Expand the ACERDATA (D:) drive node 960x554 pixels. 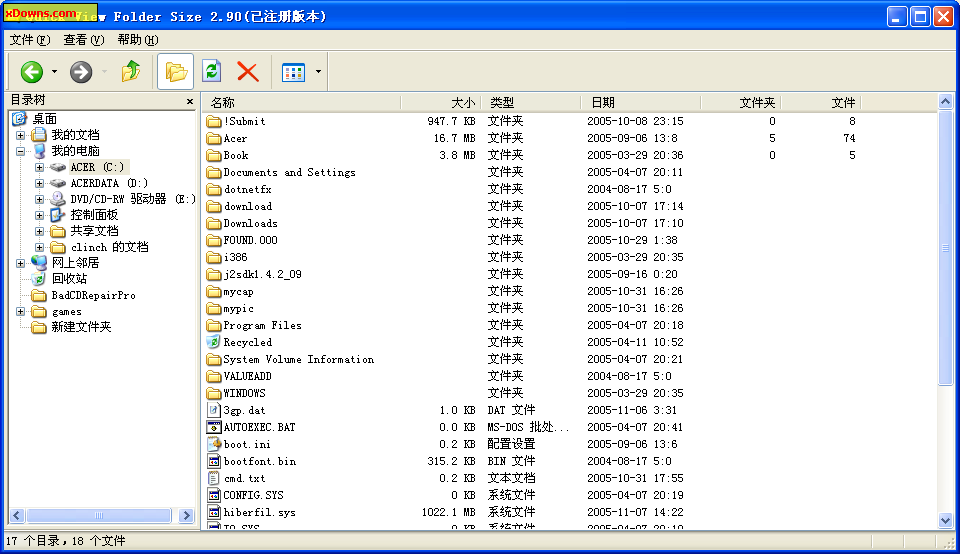click(39, 183)
